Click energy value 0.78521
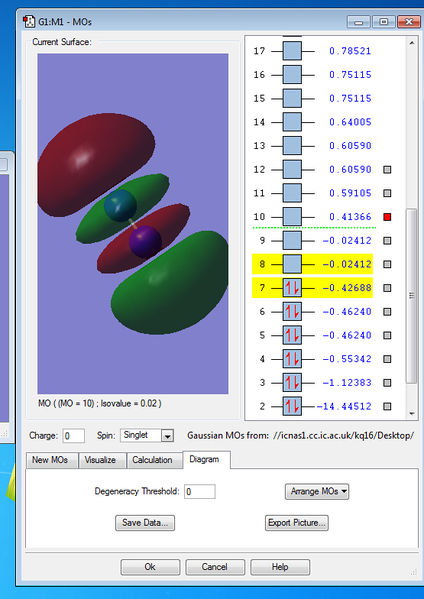 (350, 51)
